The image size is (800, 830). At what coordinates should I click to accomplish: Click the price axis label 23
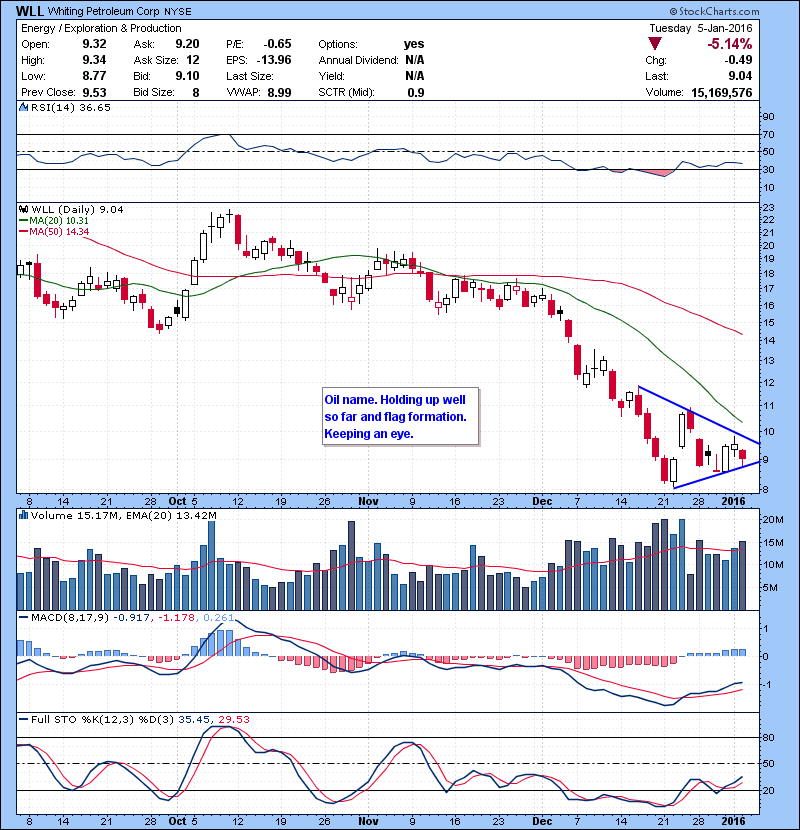click(x=768, y=208)
